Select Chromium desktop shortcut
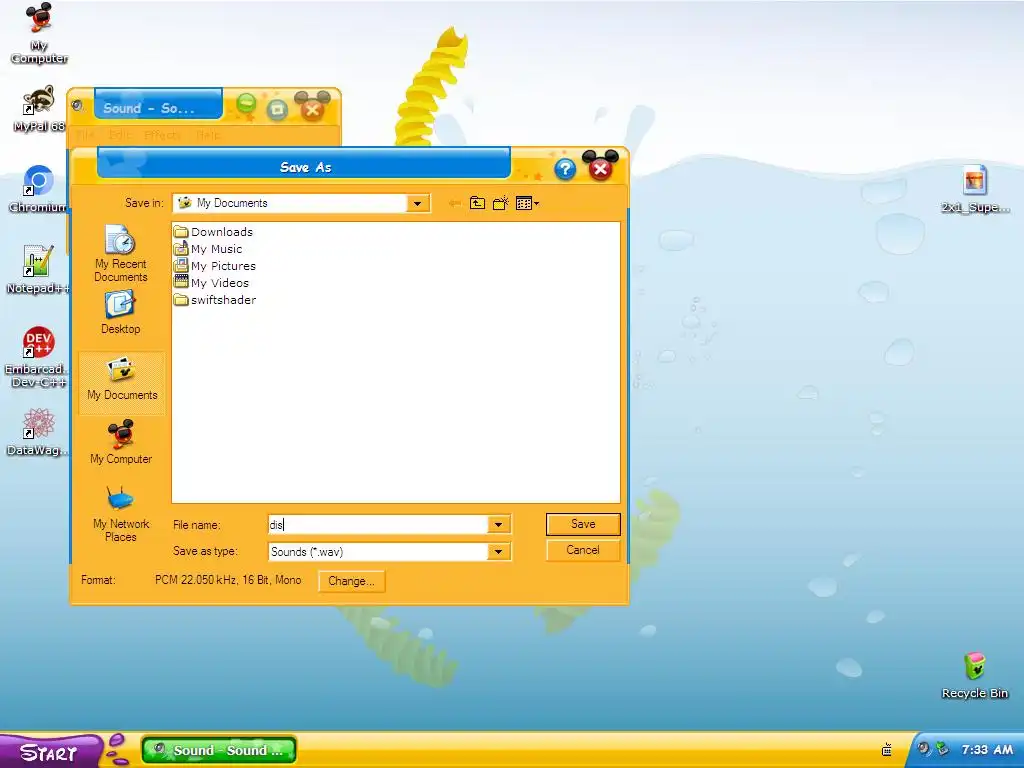 click(x=38, y=189)
